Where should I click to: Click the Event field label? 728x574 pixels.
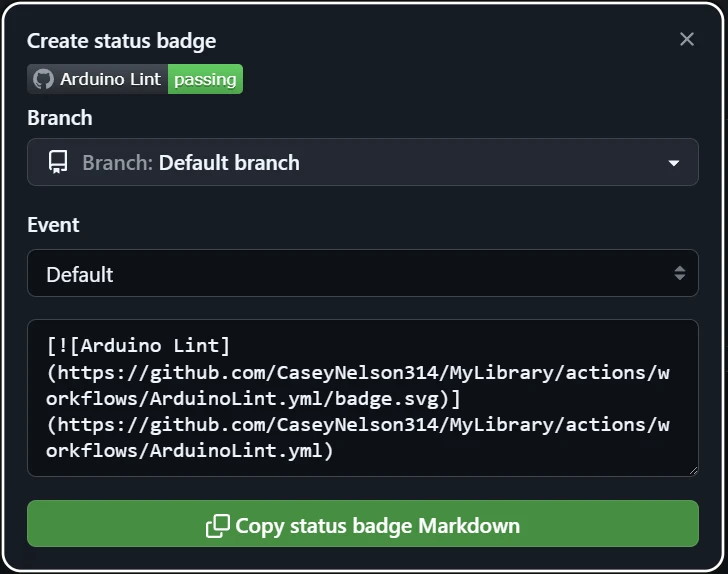point(53,225)
